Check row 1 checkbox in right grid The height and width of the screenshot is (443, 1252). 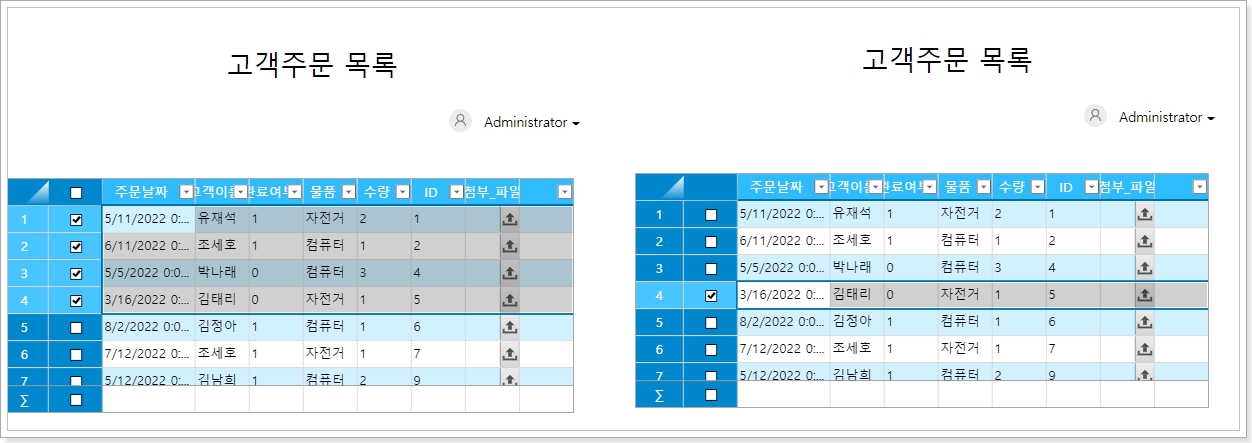click(x=711, y=214)
